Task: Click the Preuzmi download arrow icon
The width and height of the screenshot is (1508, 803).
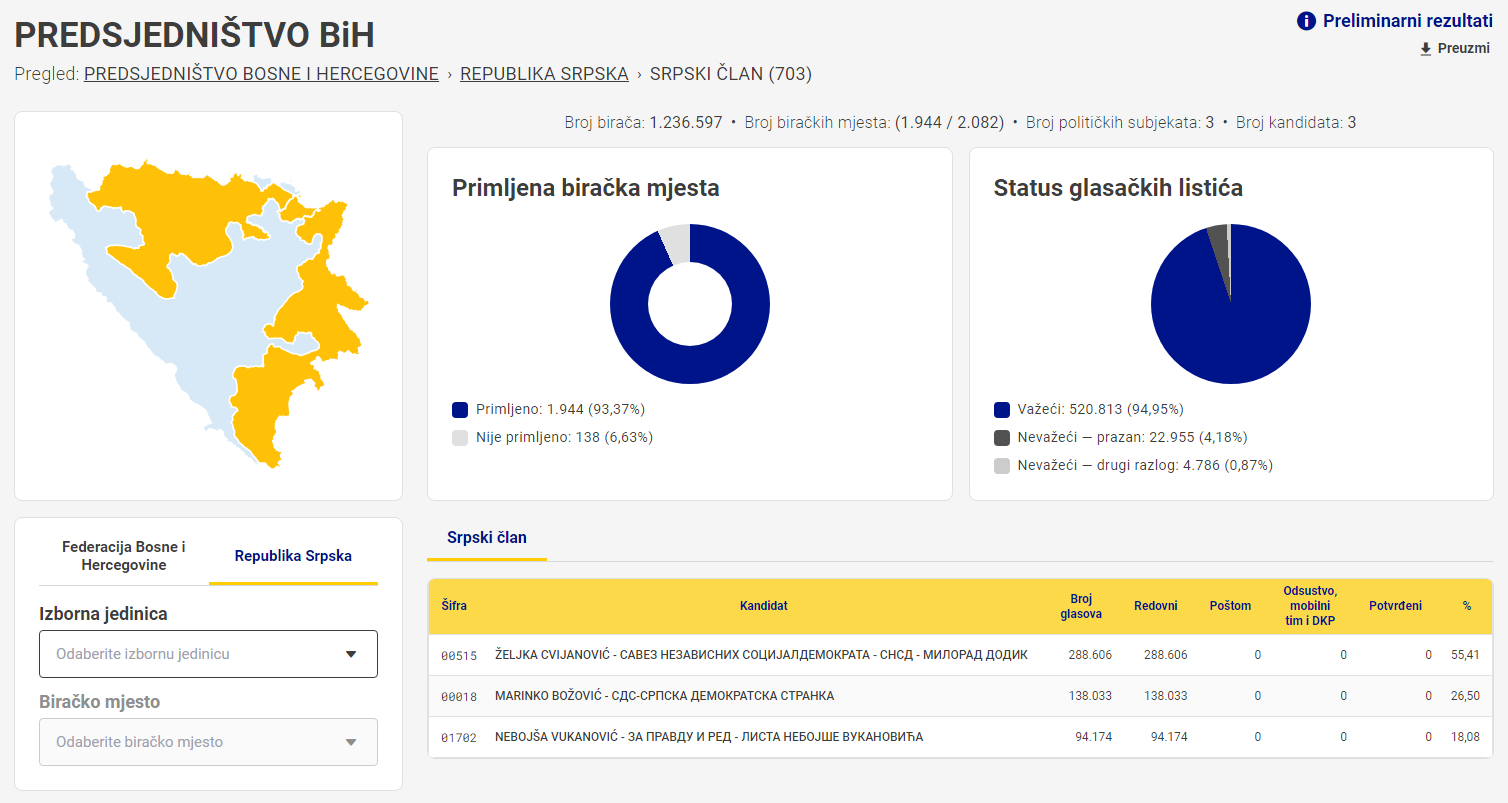Action: tap(1426, 49)
